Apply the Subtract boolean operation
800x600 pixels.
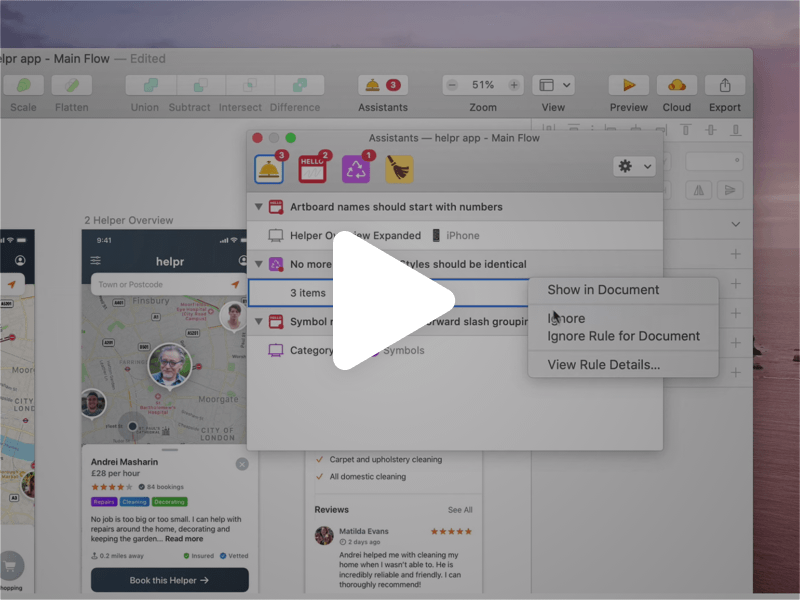pyautogui.click(x=201, y=85)
